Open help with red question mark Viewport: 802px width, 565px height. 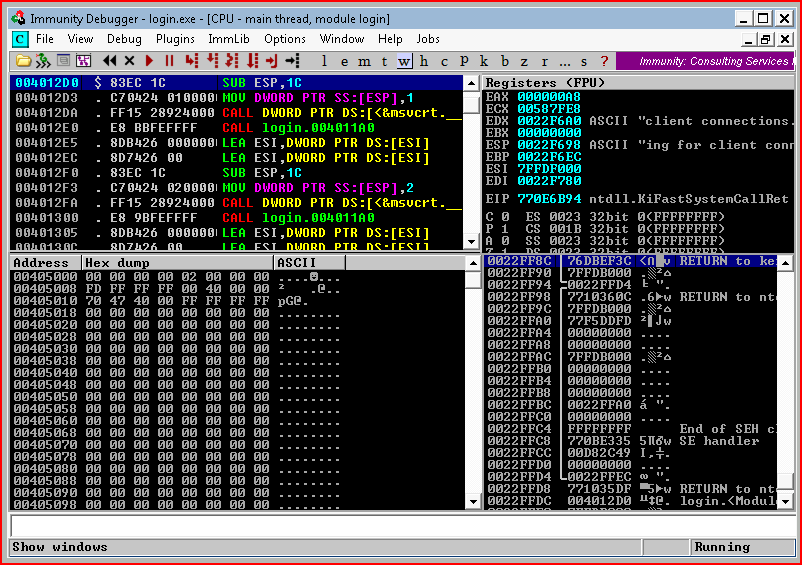click(605, 61)
